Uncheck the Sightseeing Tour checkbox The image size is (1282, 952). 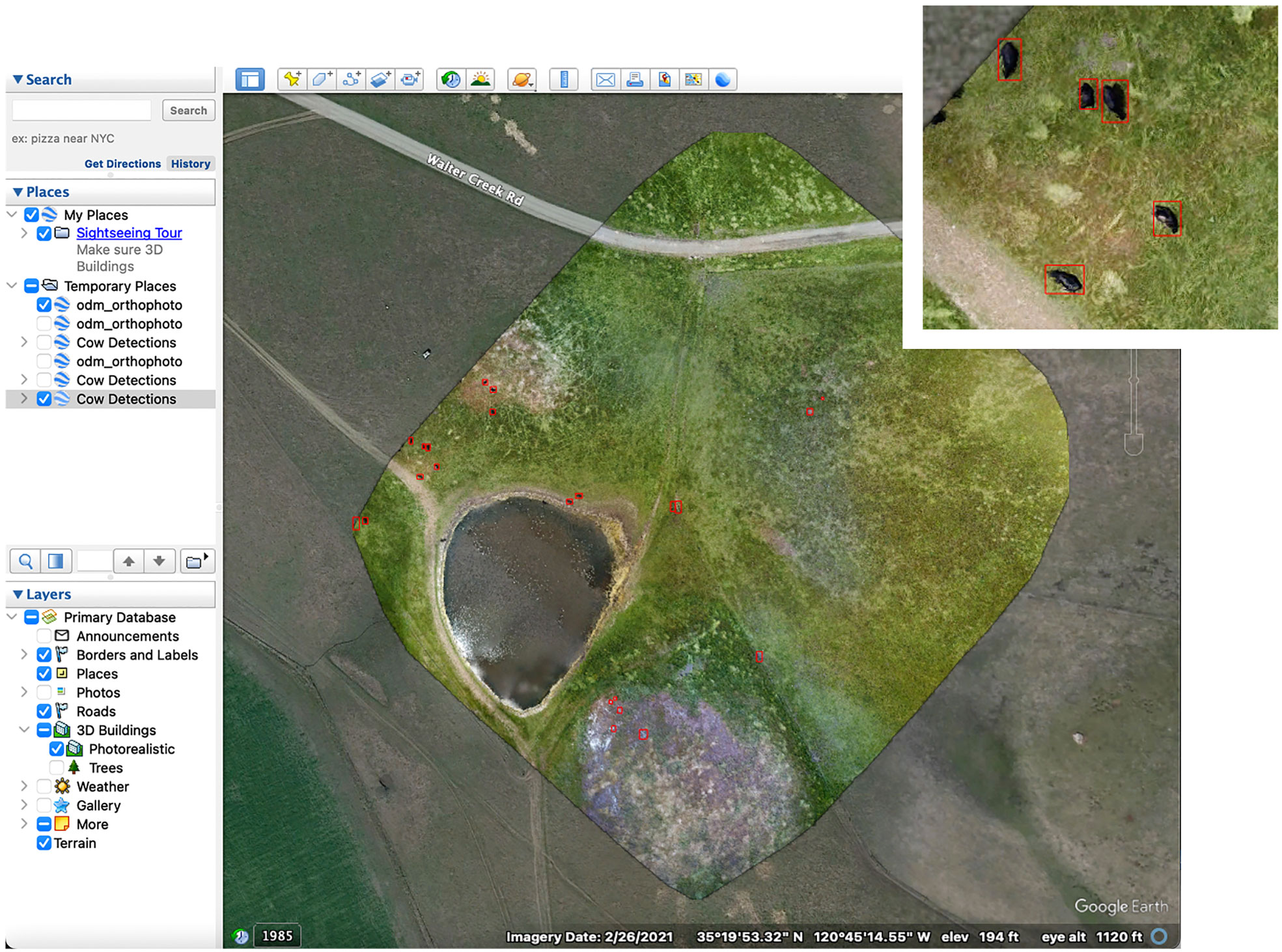click(44, 233)
